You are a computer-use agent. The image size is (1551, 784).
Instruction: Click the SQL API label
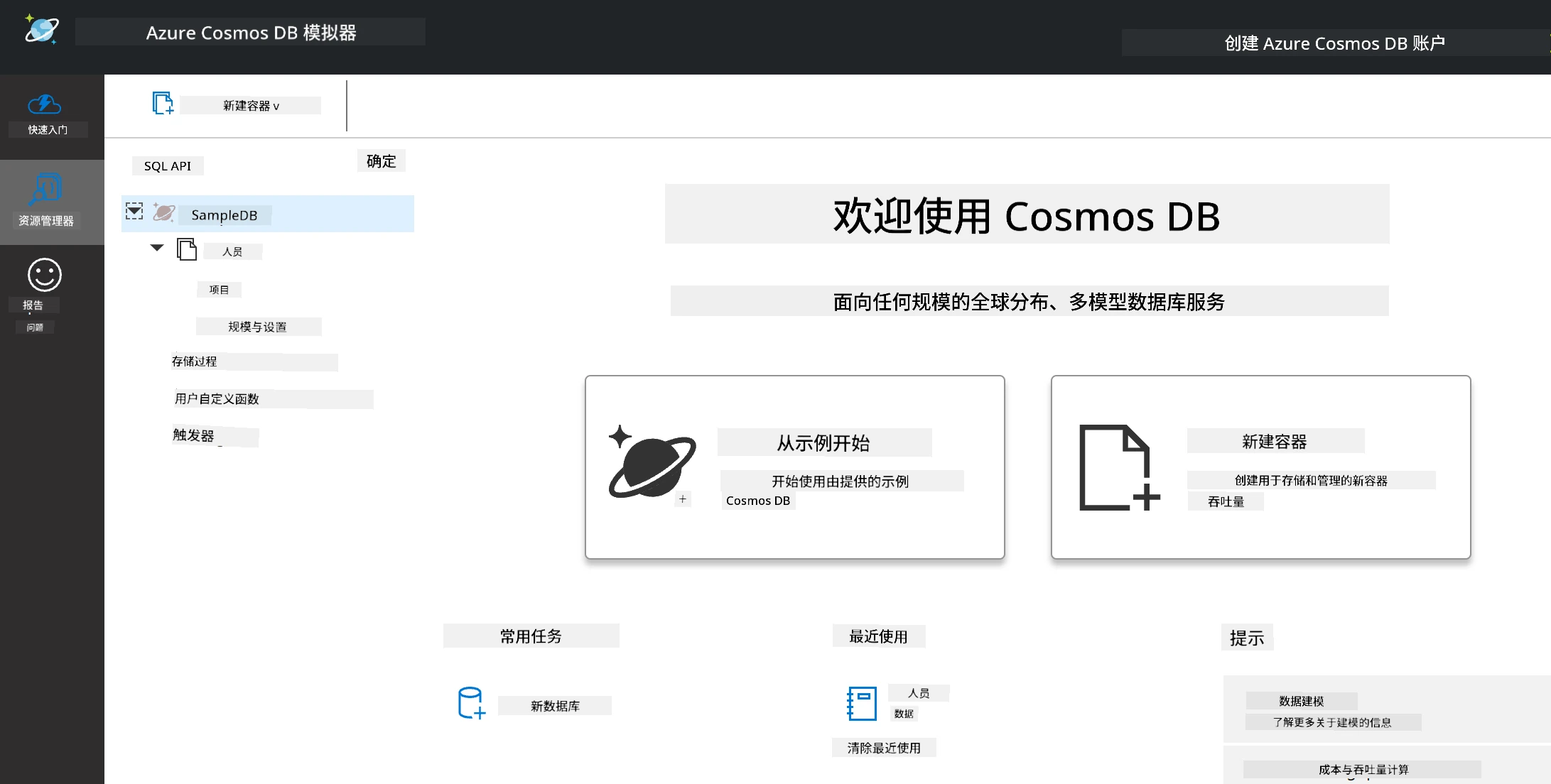[168, 165]
